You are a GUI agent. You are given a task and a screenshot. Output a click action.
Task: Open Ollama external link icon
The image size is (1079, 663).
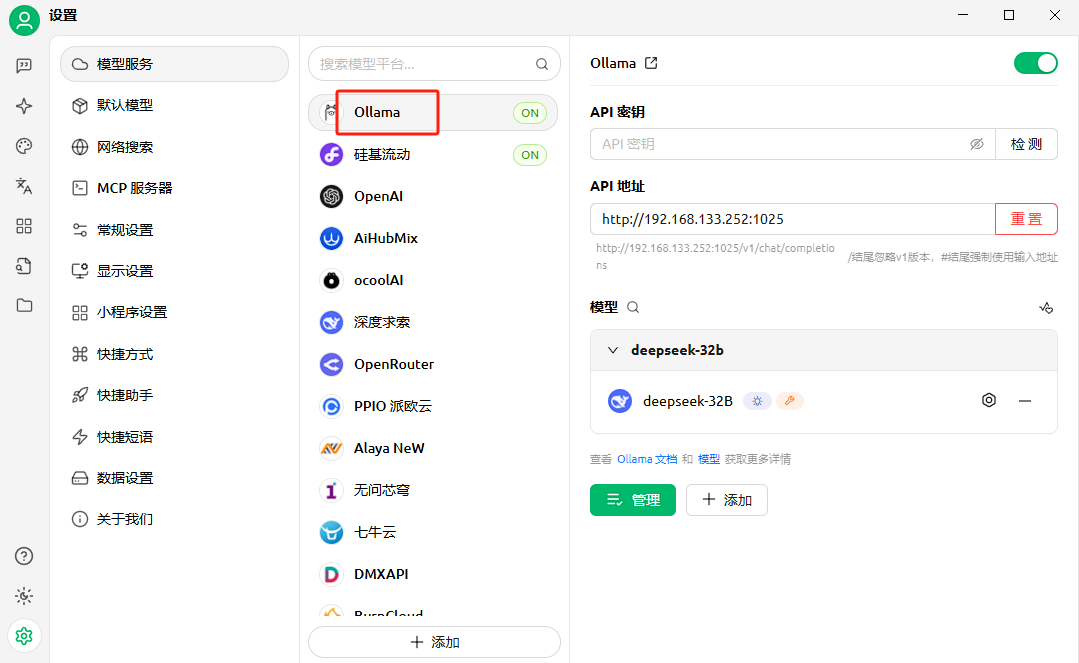pos(651,63)
